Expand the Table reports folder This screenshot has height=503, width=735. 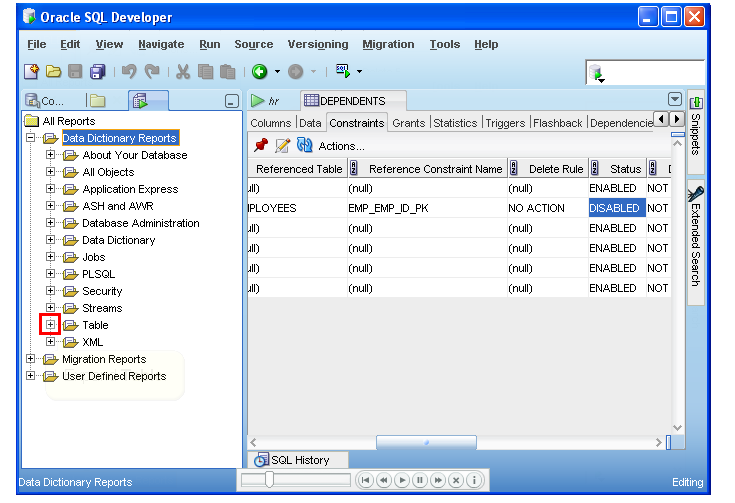[50, 324]
